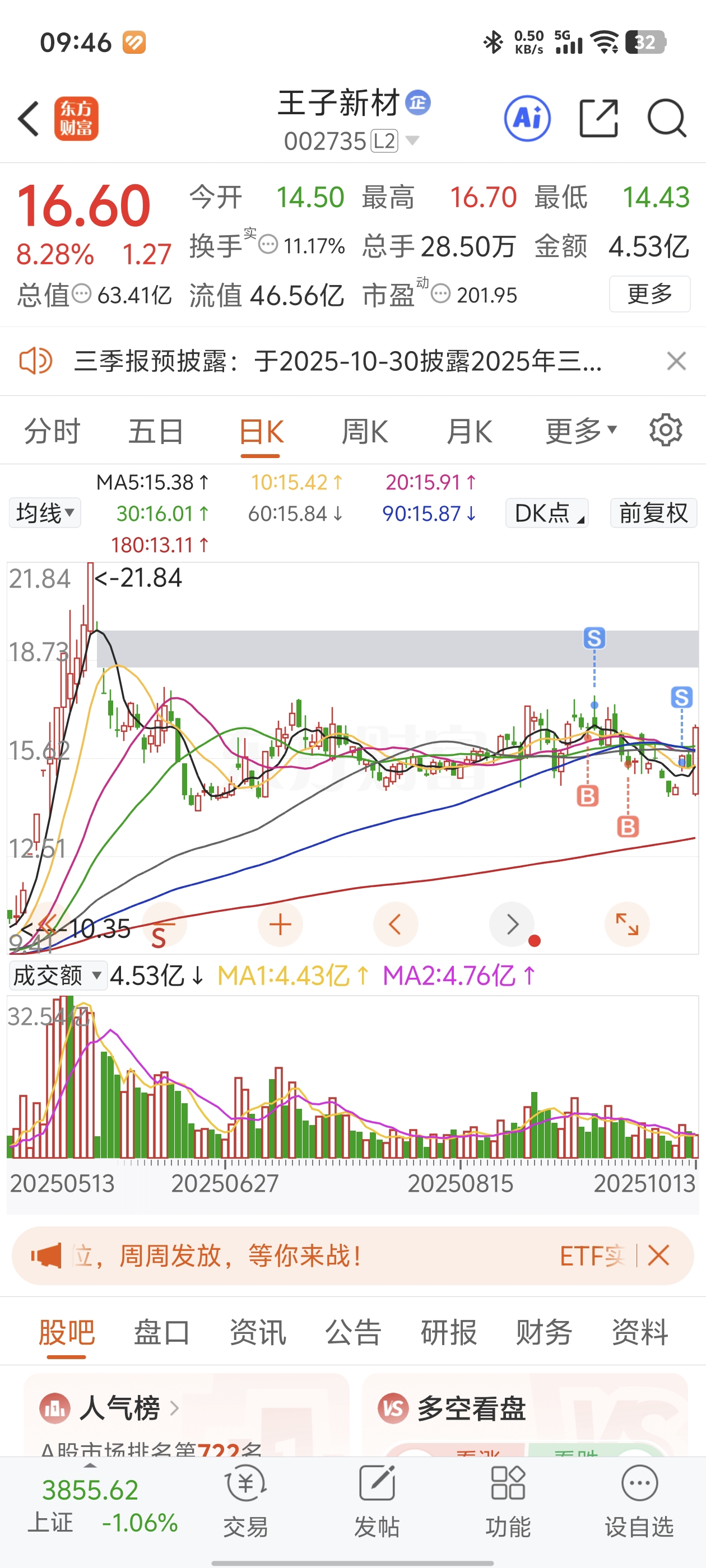
Task: Open the DK点 selector
Action: click(x=547, y=513)
